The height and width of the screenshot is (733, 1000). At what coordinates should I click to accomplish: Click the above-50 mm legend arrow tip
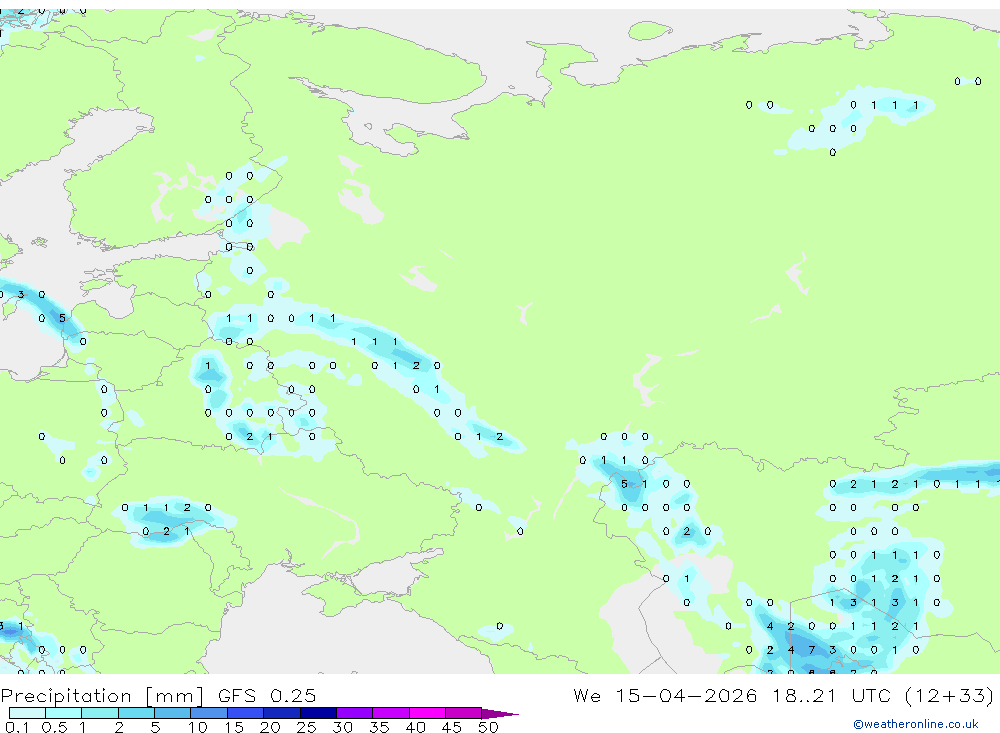tap(501, 714)
